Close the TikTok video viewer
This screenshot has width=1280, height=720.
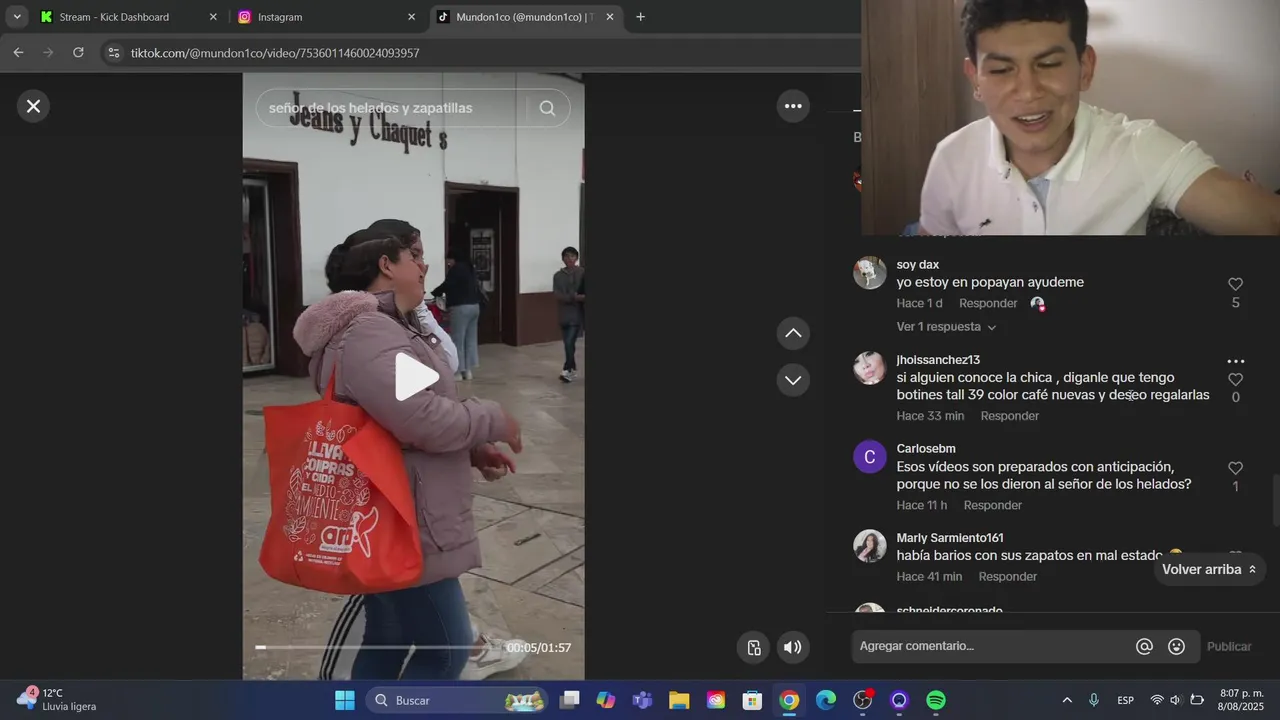coord(33,106)
